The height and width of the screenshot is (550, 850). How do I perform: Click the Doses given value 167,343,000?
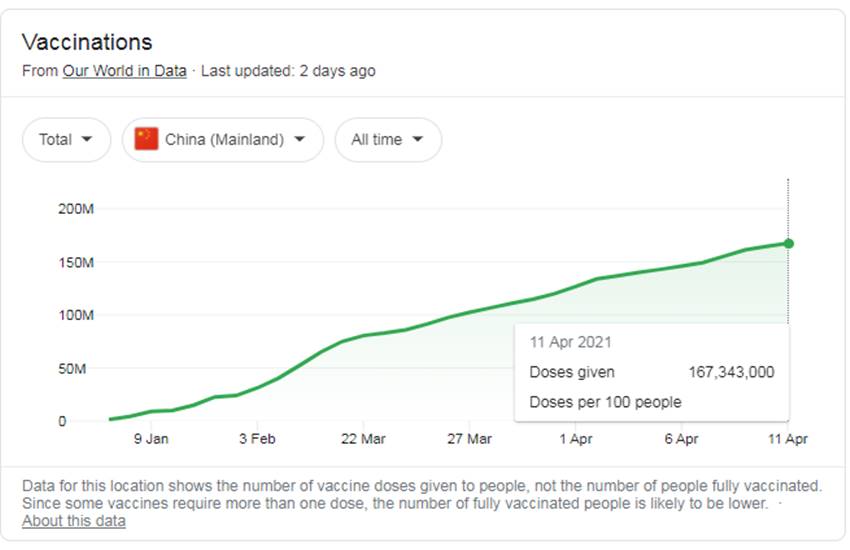(731, 372)
